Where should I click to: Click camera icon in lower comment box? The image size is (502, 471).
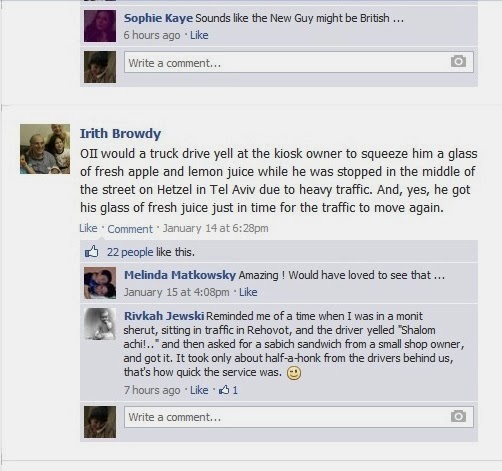(458, 416)
